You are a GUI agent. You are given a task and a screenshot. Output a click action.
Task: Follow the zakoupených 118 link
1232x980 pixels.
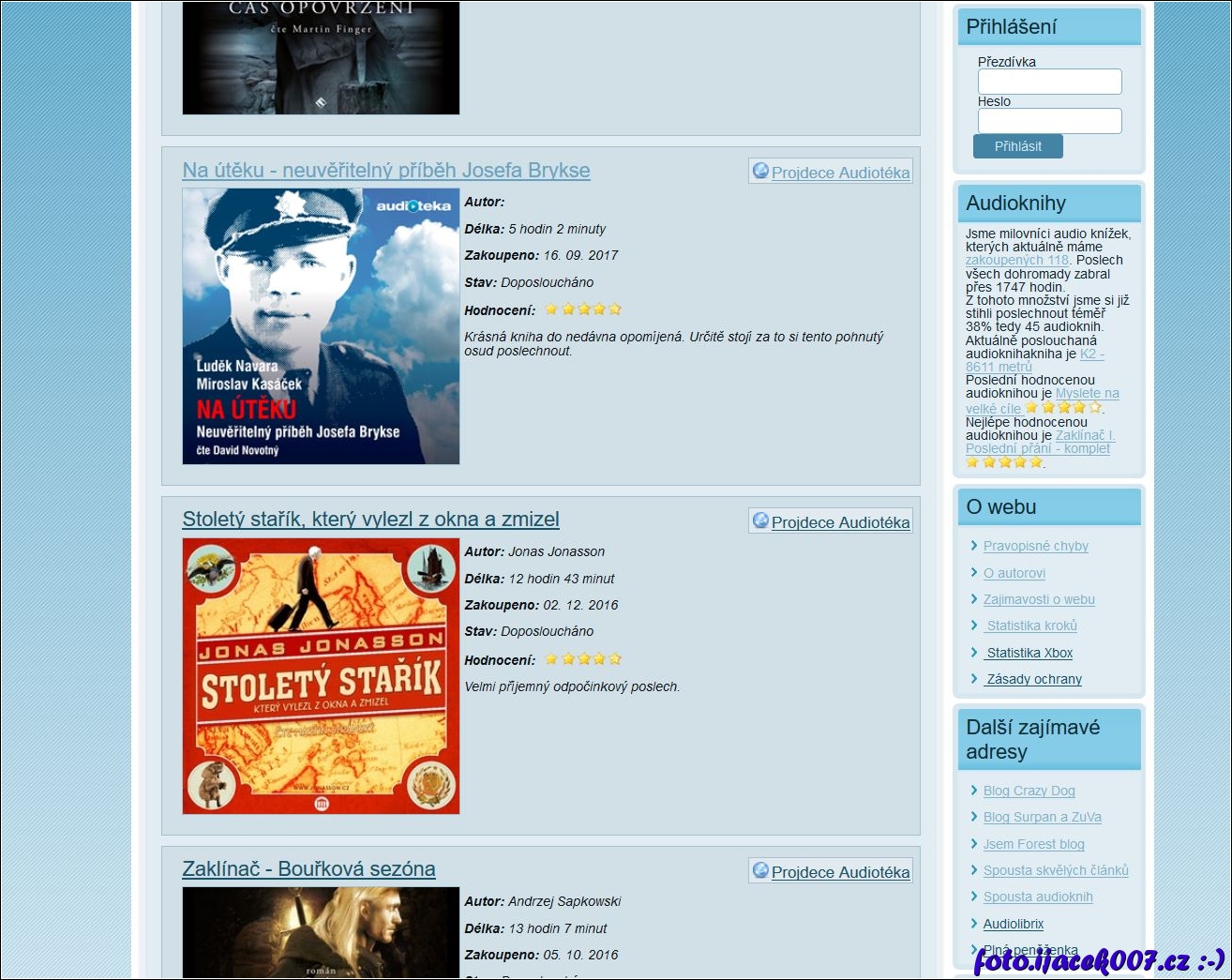(1016, 261)
